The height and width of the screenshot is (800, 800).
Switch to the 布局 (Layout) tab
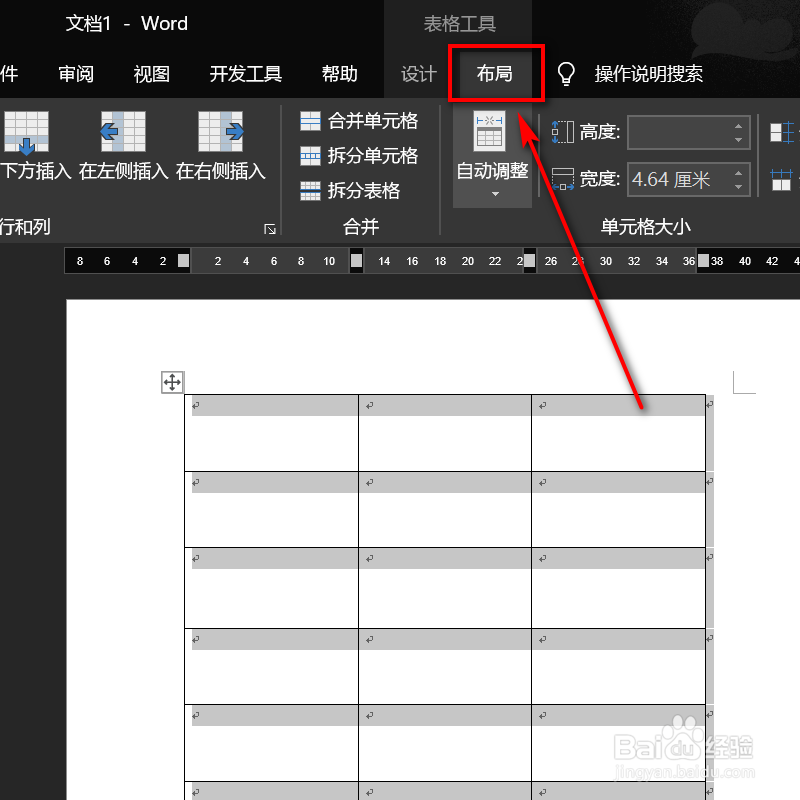coord(494,74)
